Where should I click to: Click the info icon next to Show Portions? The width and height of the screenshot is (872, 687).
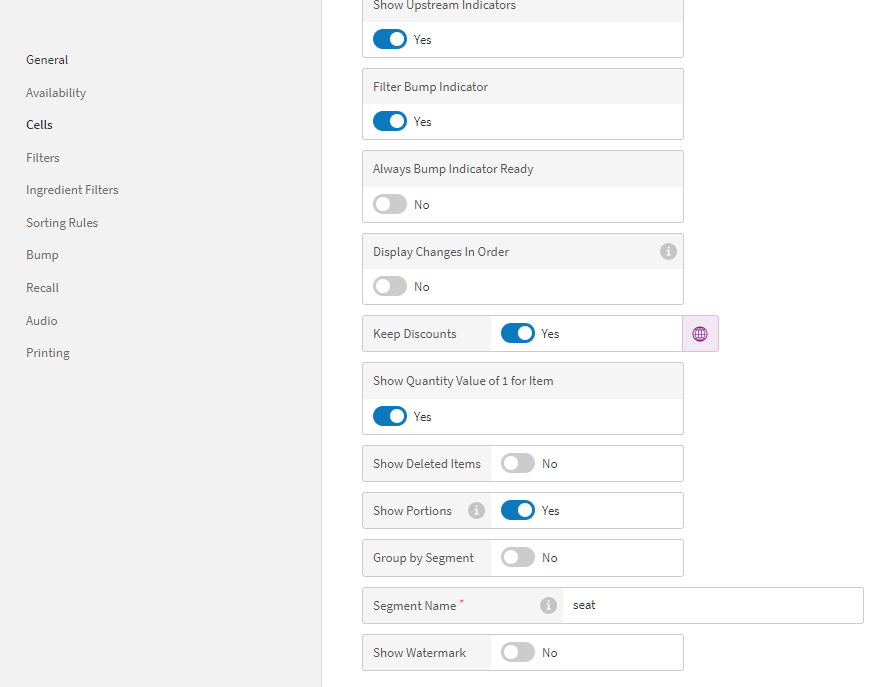coord(476,510)
